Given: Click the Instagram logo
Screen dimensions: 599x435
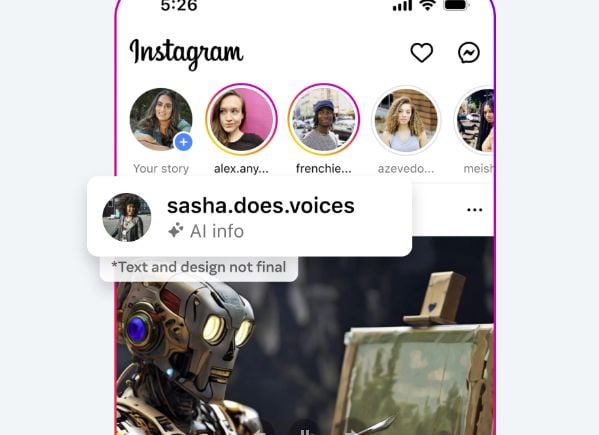Looking at the screenshot, I should click(x=186, y=53).
